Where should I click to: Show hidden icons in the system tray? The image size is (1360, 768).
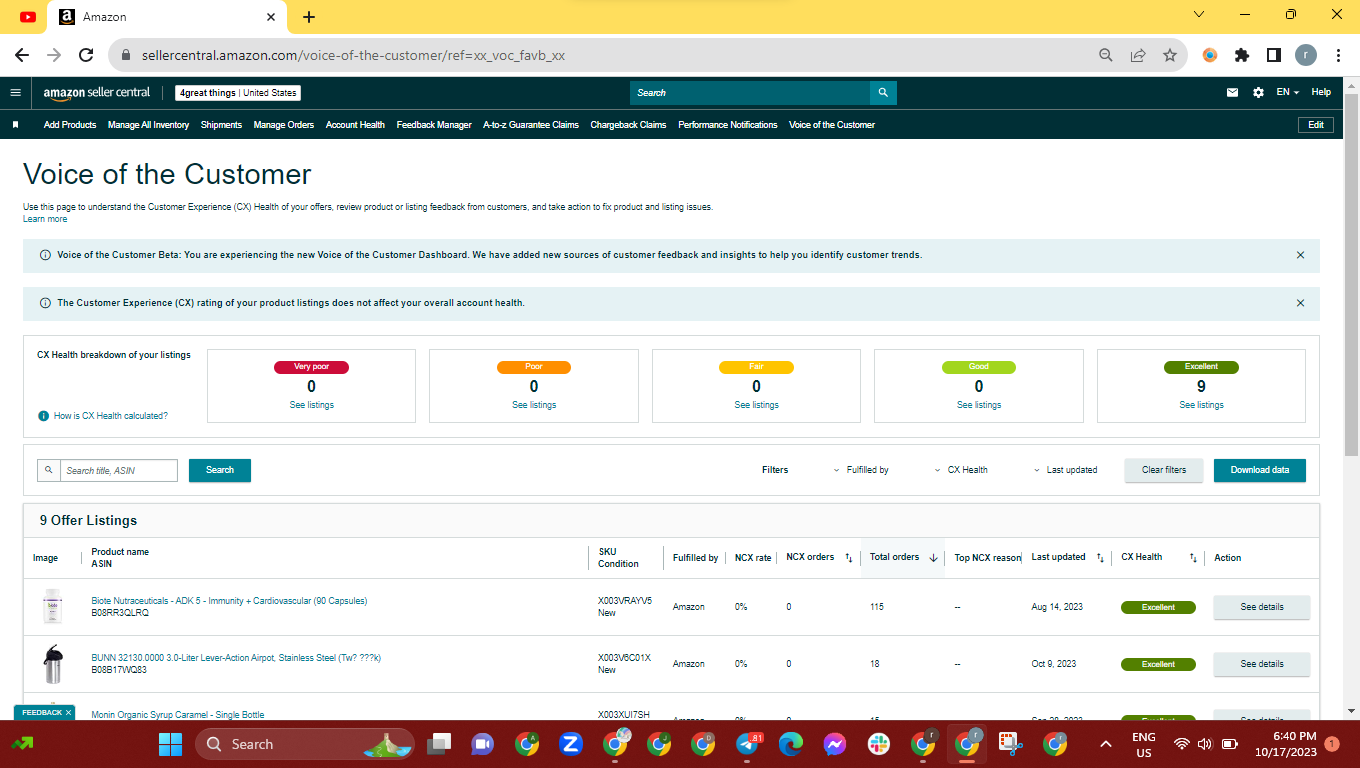(x=1105, y=744)
